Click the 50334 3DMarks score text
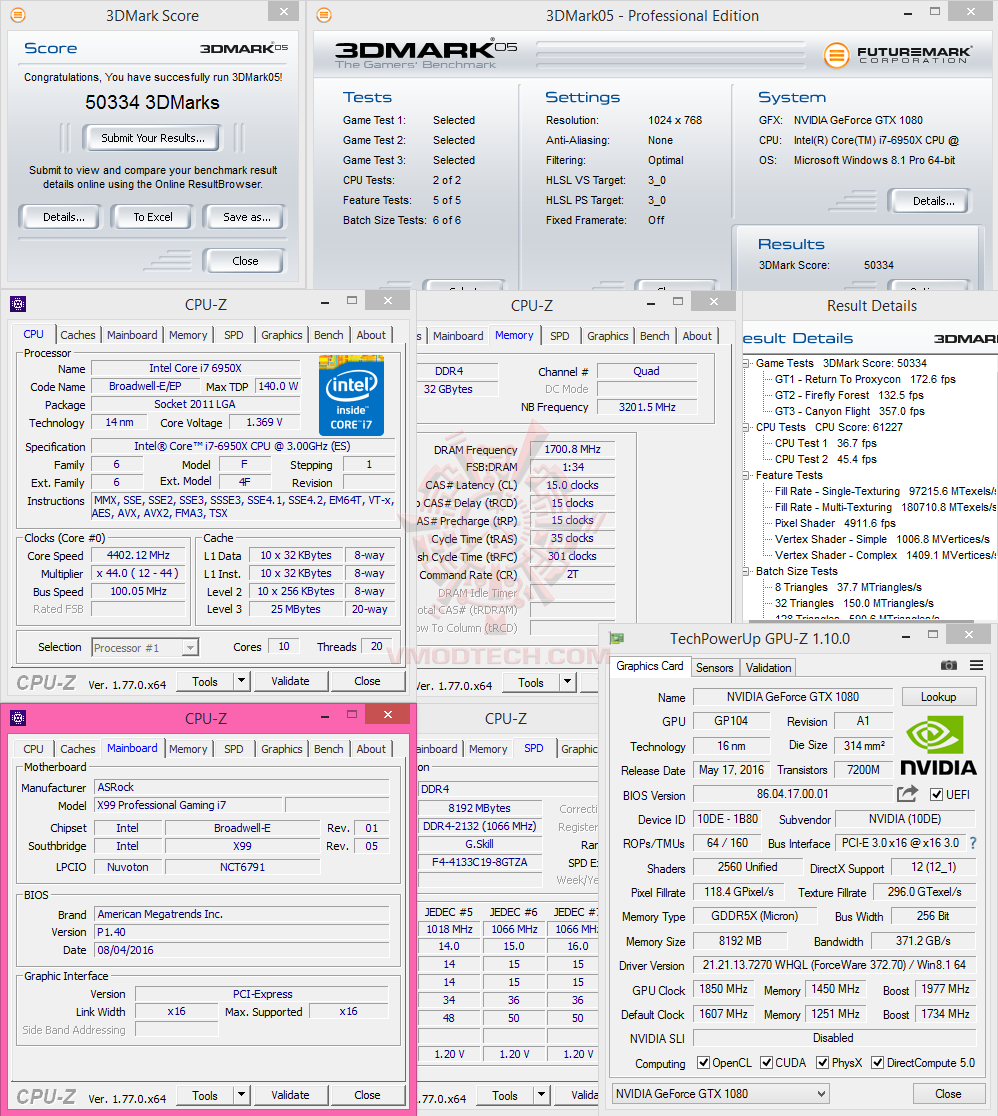 click(x=152, y=102)
